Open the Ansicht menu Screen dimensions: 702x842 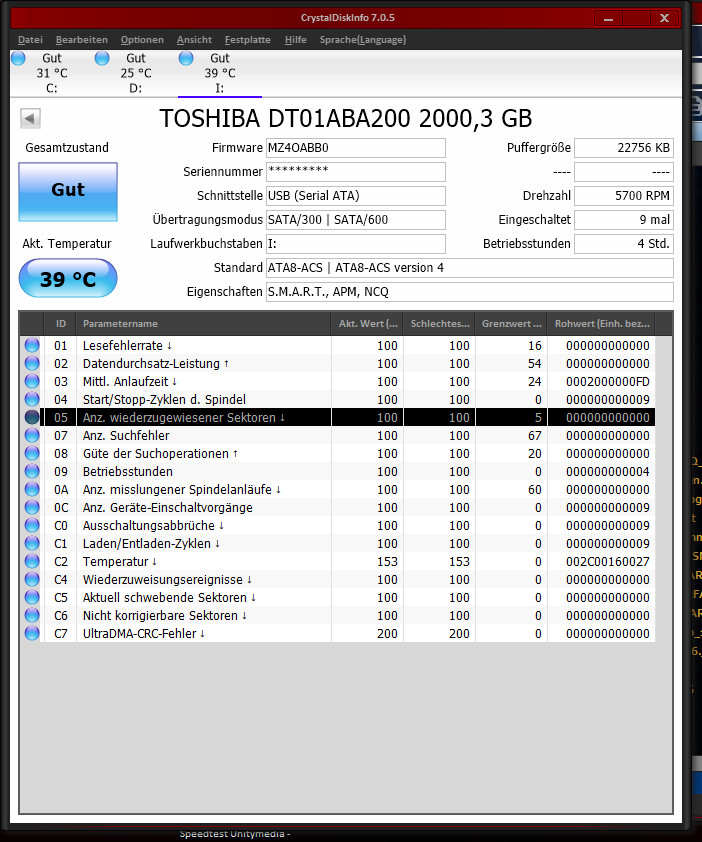(x=194, y=40)
